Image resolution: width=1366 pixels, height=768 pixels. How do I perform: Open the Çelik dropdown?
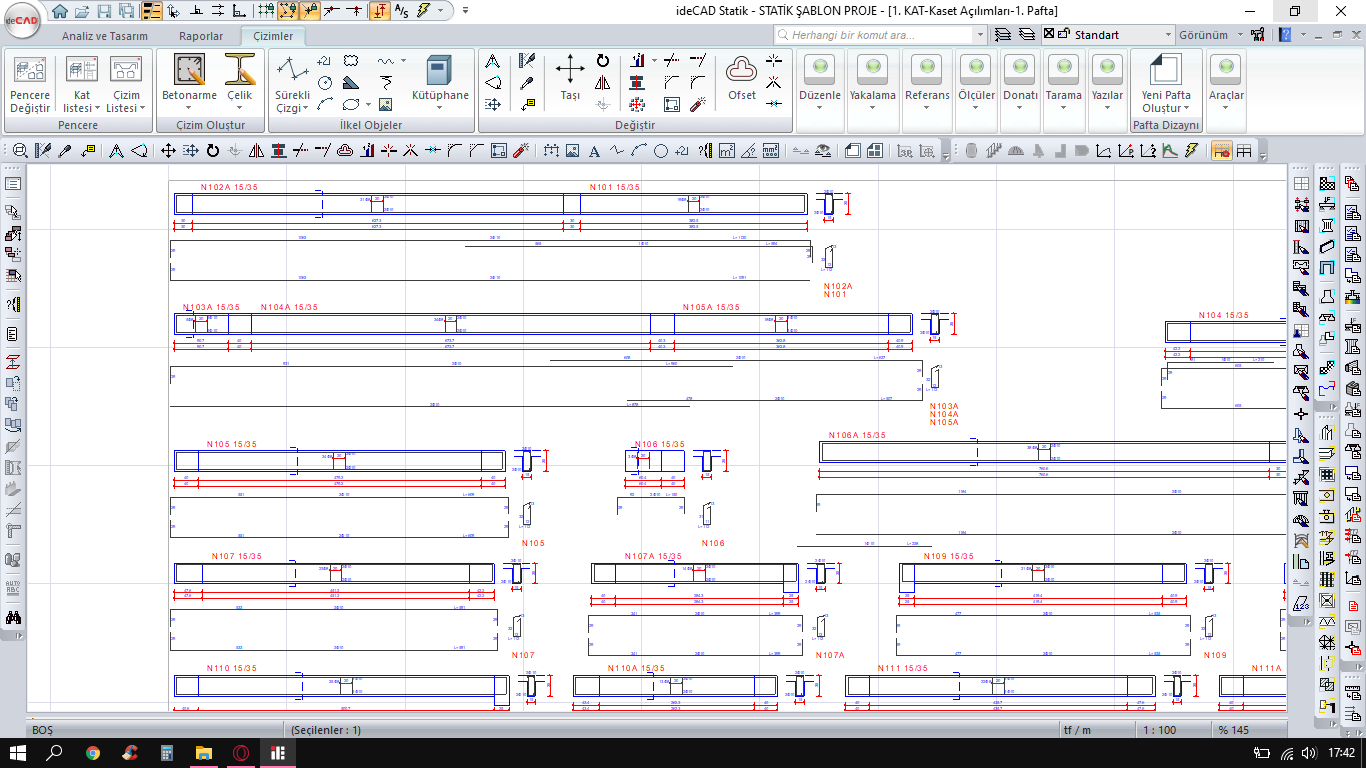pyautogui.click(x=239, y=83)
